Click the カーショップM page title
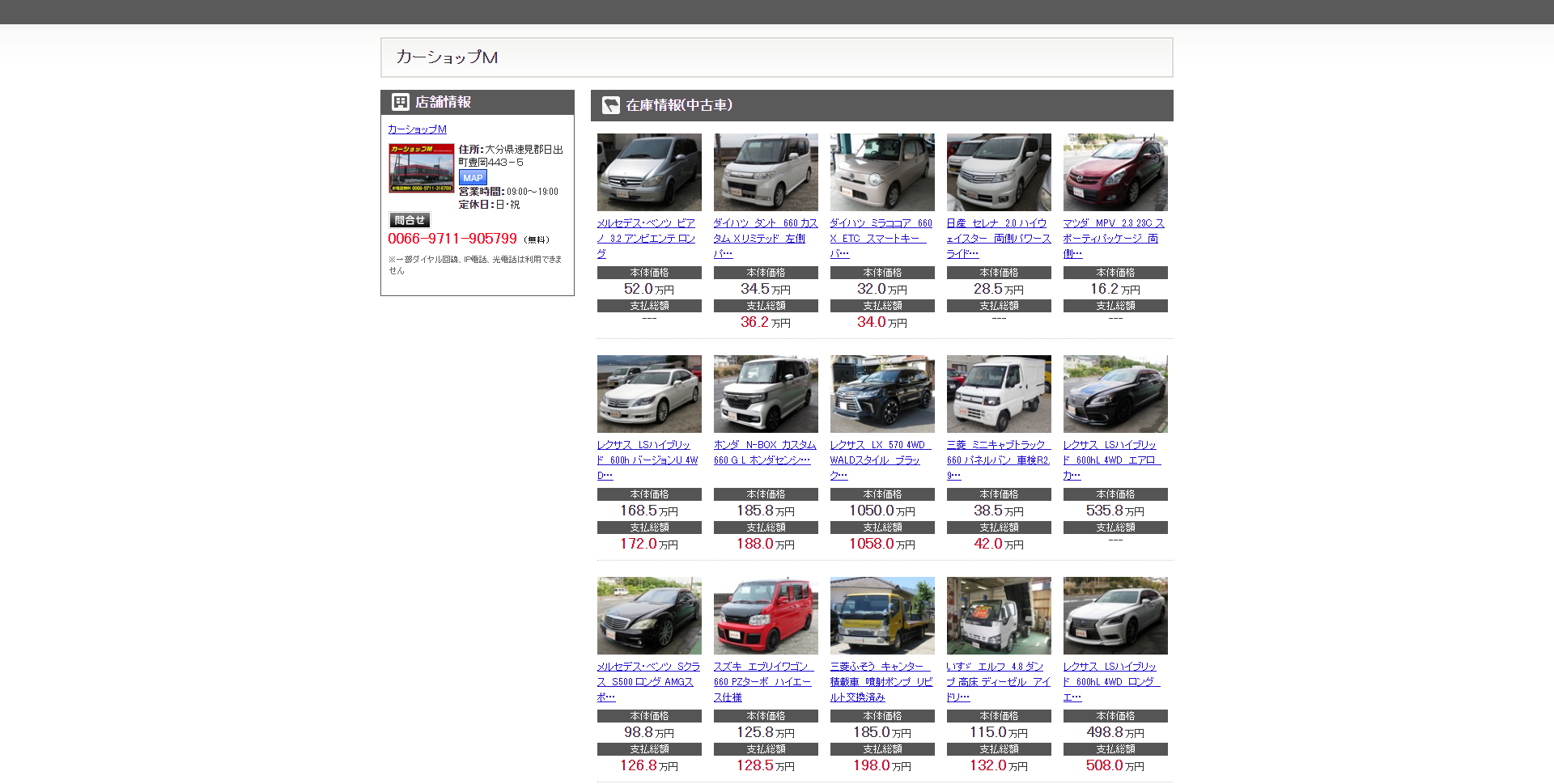 click(x=447, y=57)
